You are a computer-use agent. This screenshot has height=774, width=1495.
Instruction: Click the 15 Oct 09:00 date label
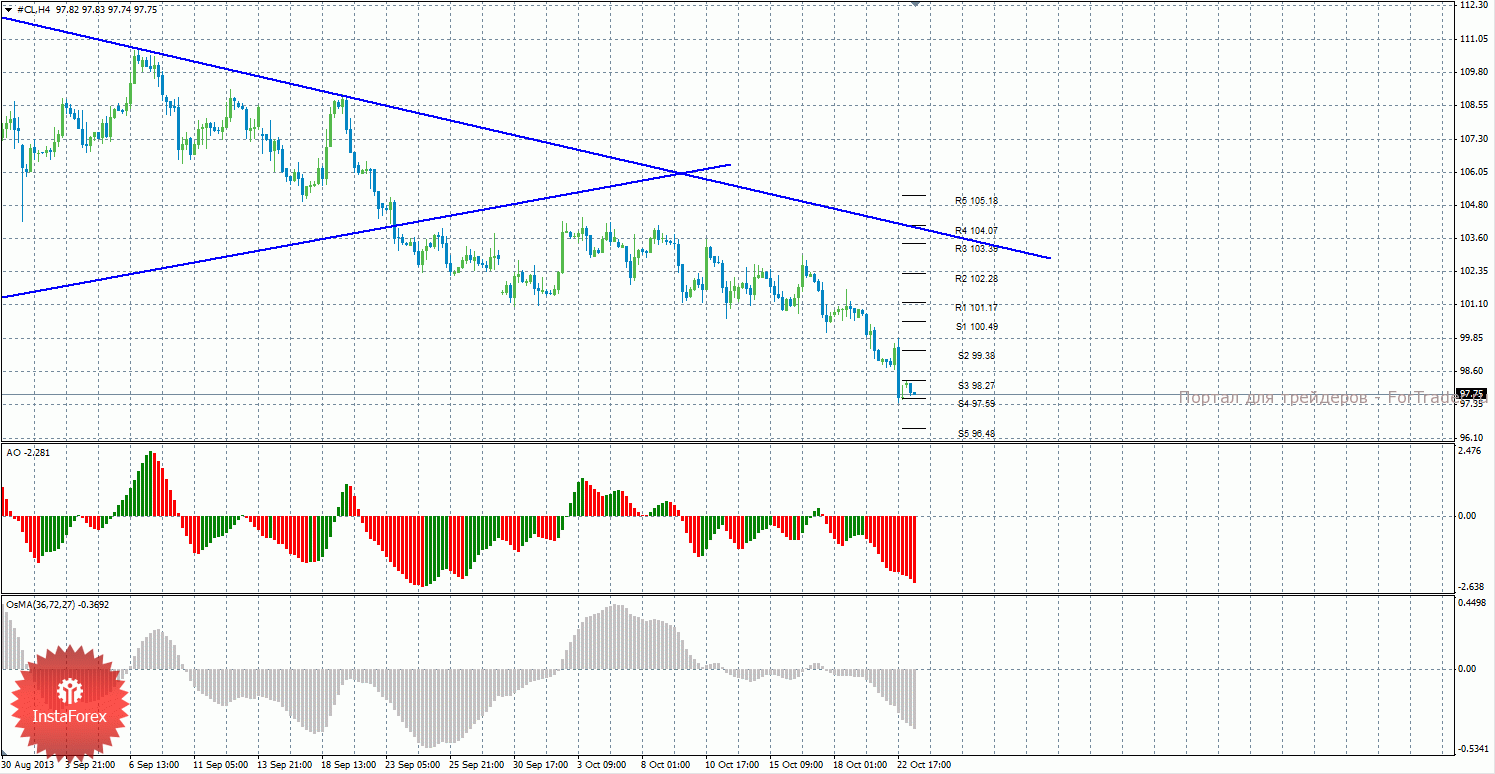[x=795, y=765]
